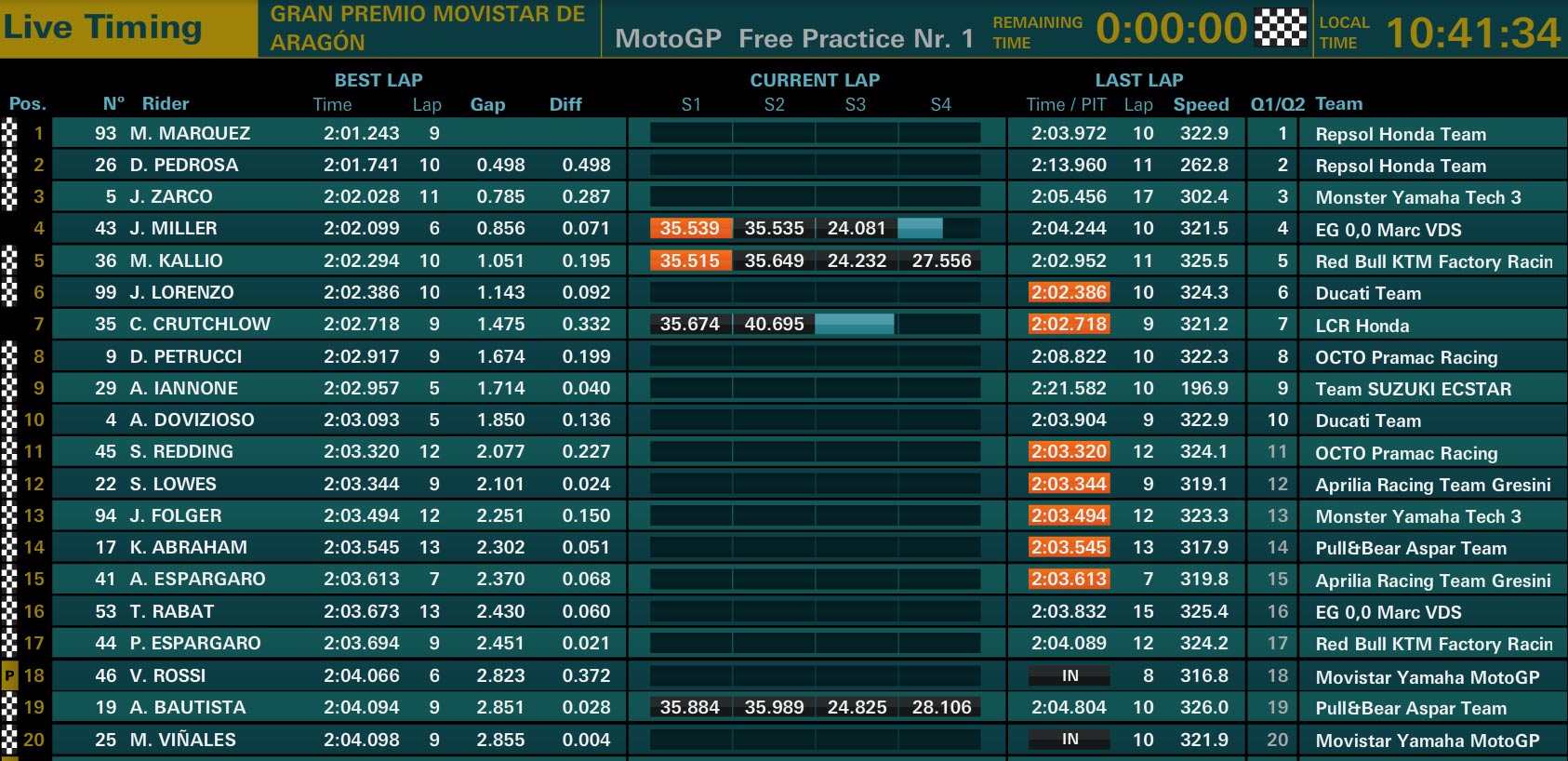Click Repsol Honda Team in Pedrosa's row
Screen dimensions: 1568x761
[x=1401, y=166]
